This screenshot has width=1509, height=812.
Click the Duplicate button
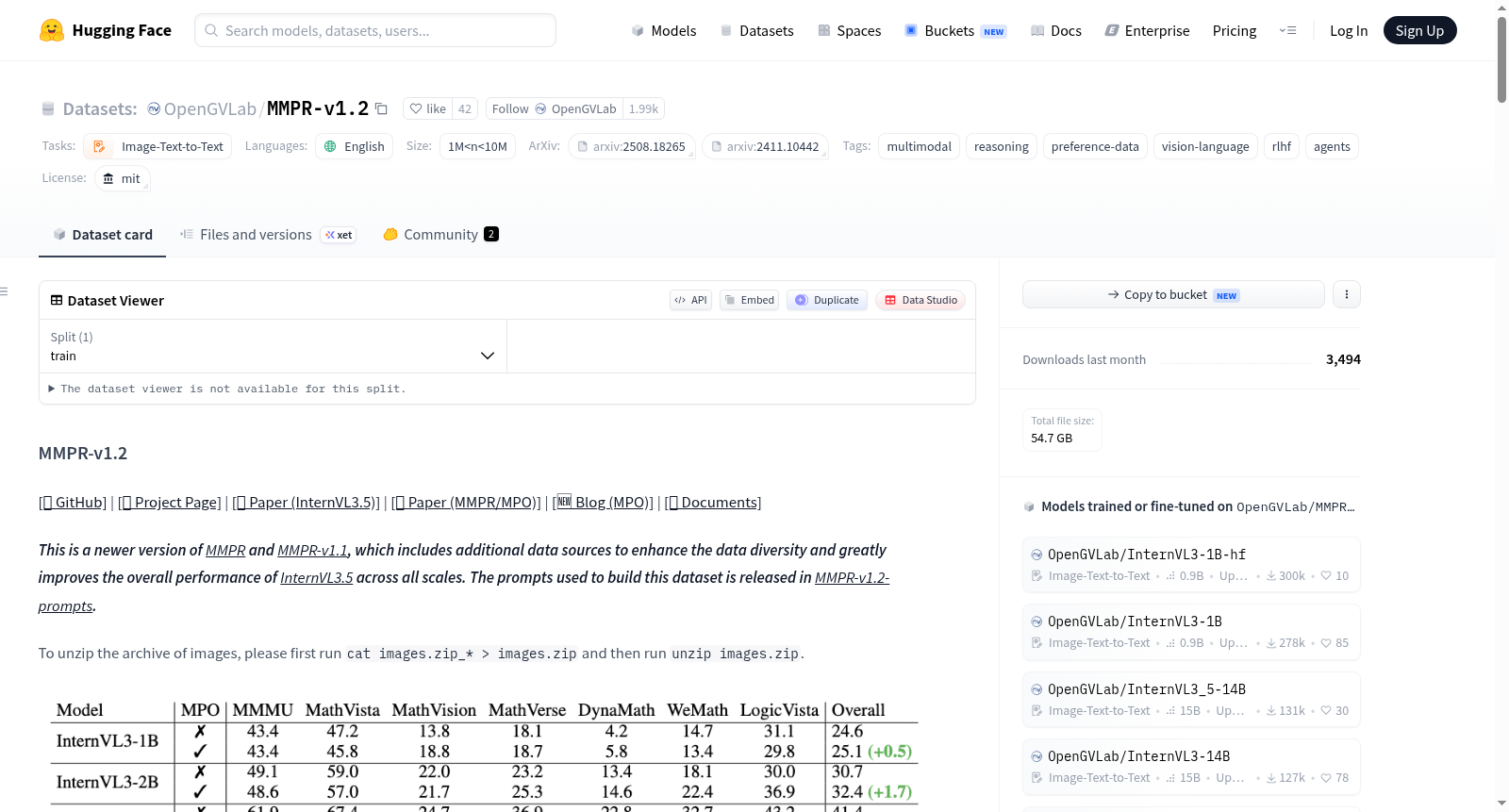pyautogui.click(x=827, y=300)
